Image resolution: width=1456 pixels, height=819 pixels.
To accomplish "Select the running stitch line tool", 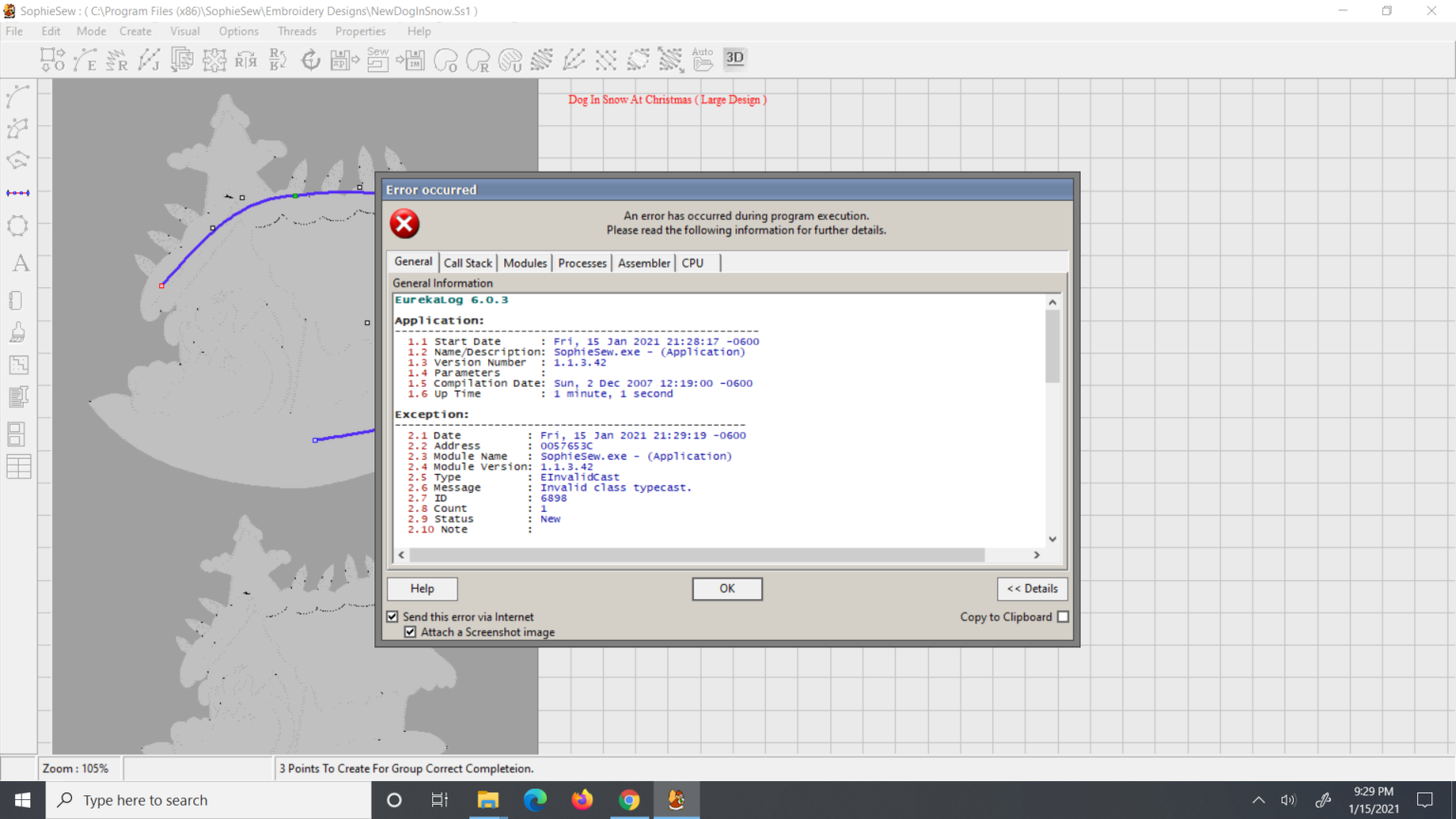I will (x=18, y=193).
